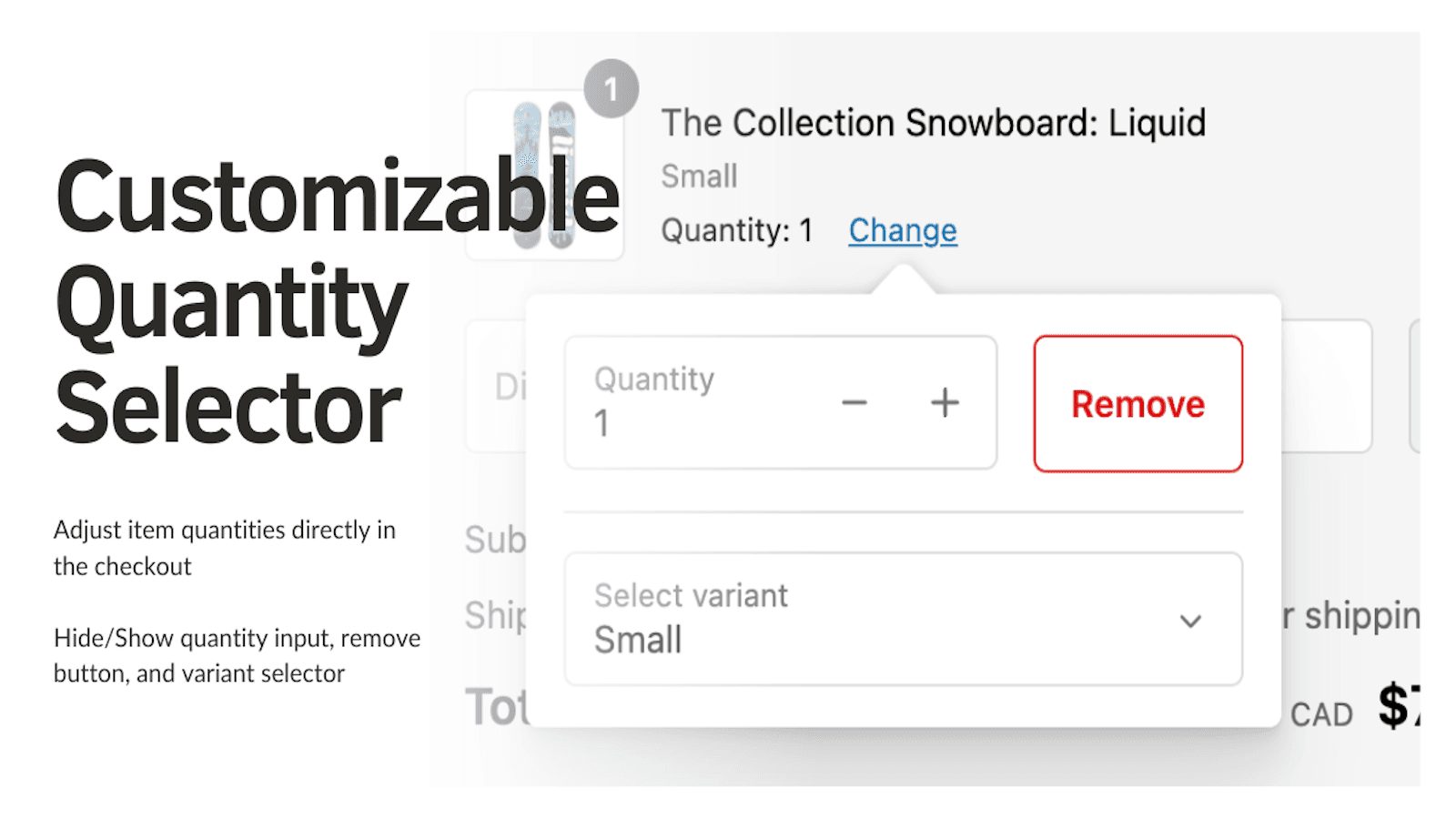Viewport: 1456px width, 819px height.
Task: Click the Change link next to Quantity
Action: [x=902, y=230]
